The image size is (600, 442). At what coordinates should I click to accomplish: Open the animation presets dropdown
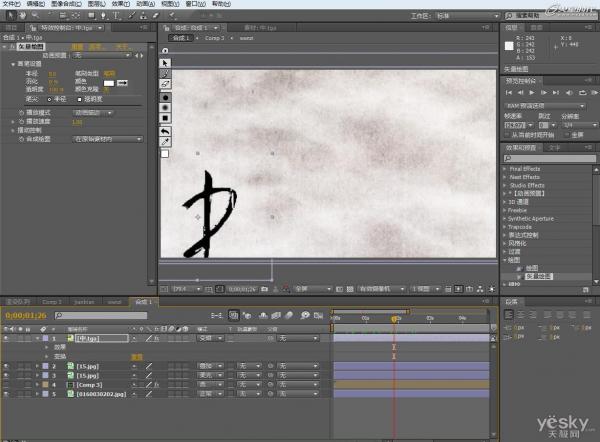coord(101,55)
